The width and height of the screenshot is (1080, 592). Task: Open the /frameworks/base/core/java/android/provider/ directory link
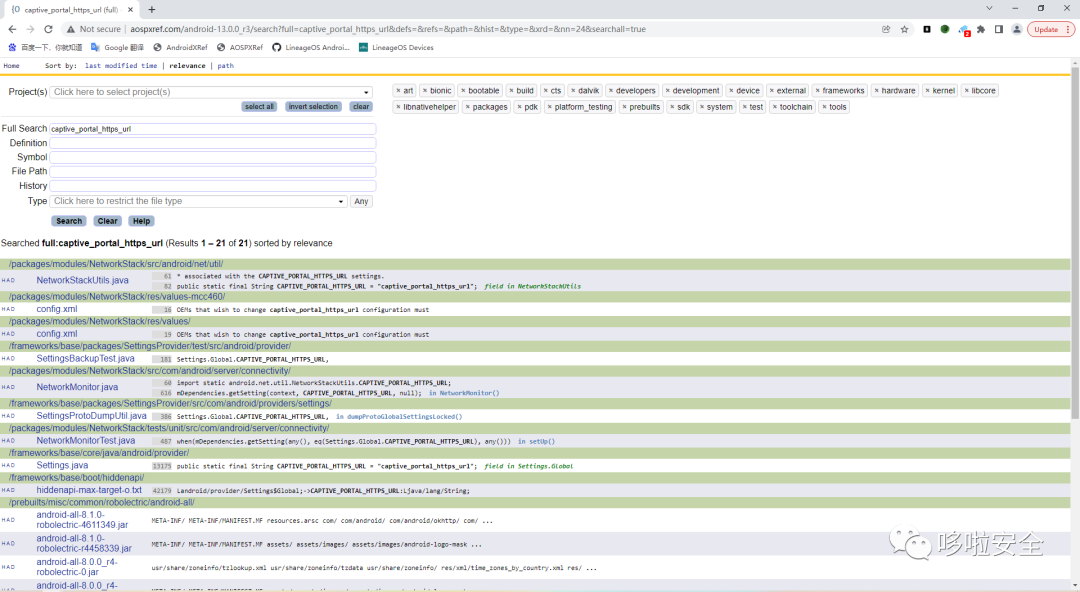(x=99, y=453)
